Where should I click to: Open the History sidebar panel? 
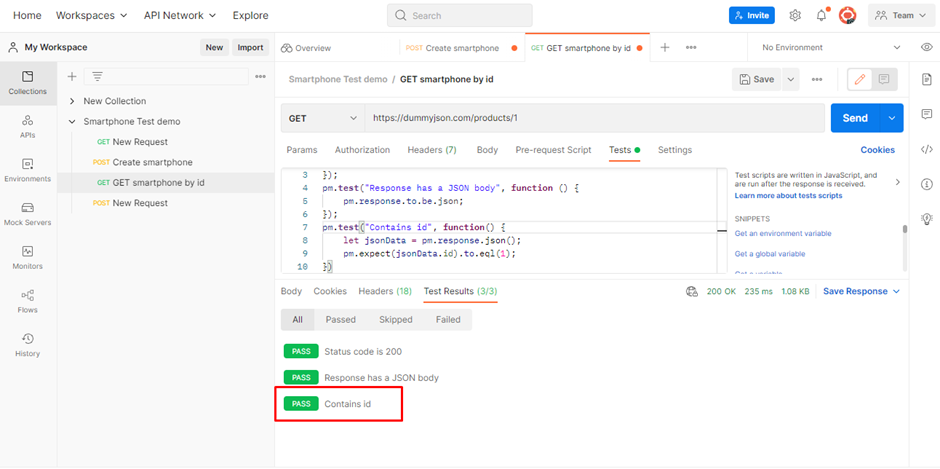point(28,345)
